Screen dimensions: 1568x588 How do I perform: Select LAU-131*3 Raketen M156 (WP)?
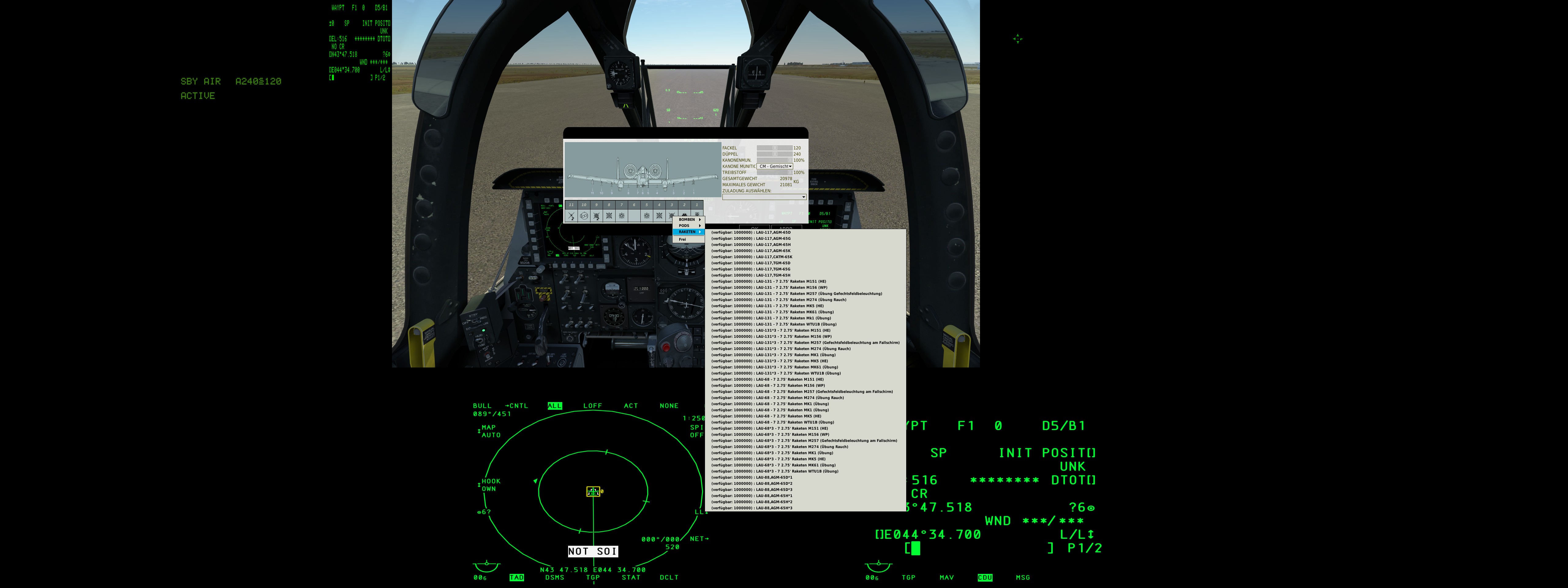806,336
